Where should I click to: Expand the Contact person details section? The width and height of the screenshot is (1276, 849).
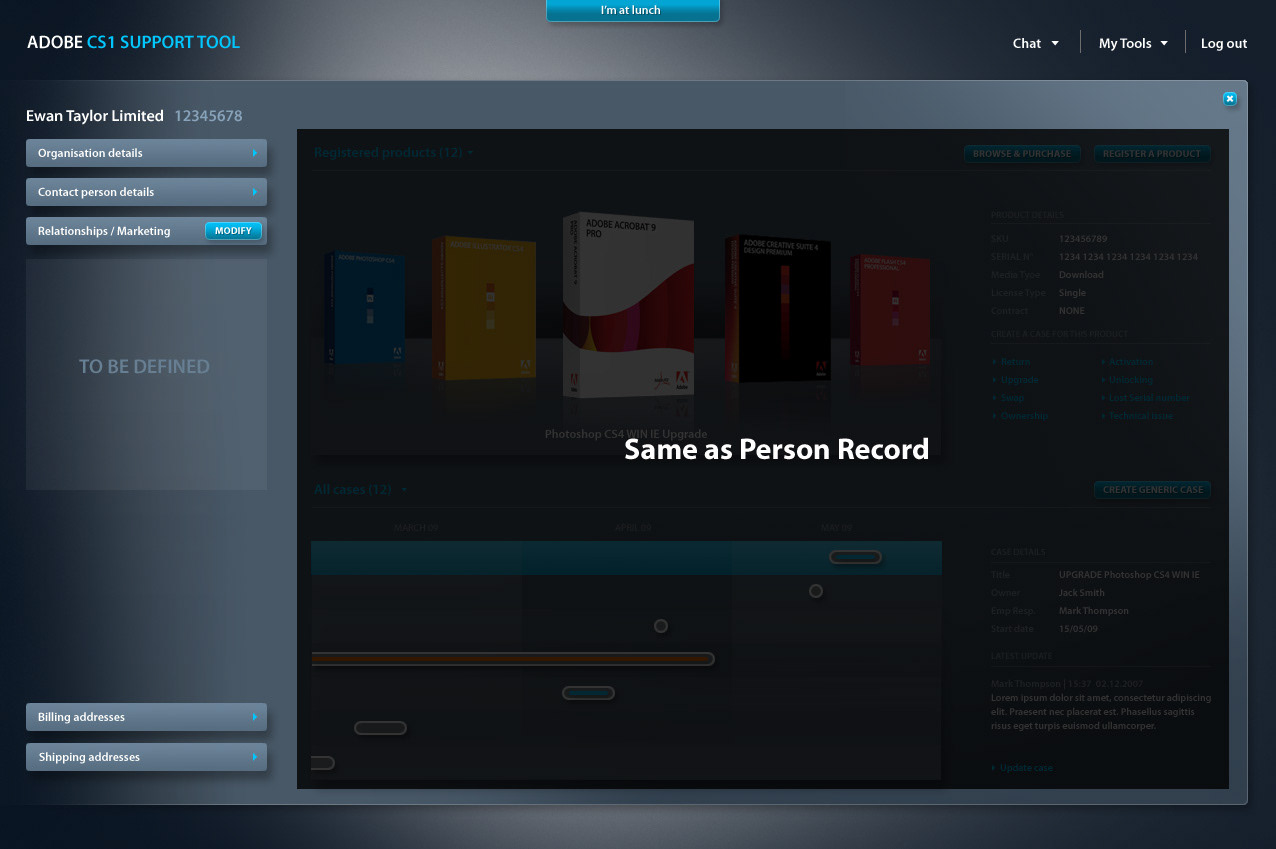[146, 192]
